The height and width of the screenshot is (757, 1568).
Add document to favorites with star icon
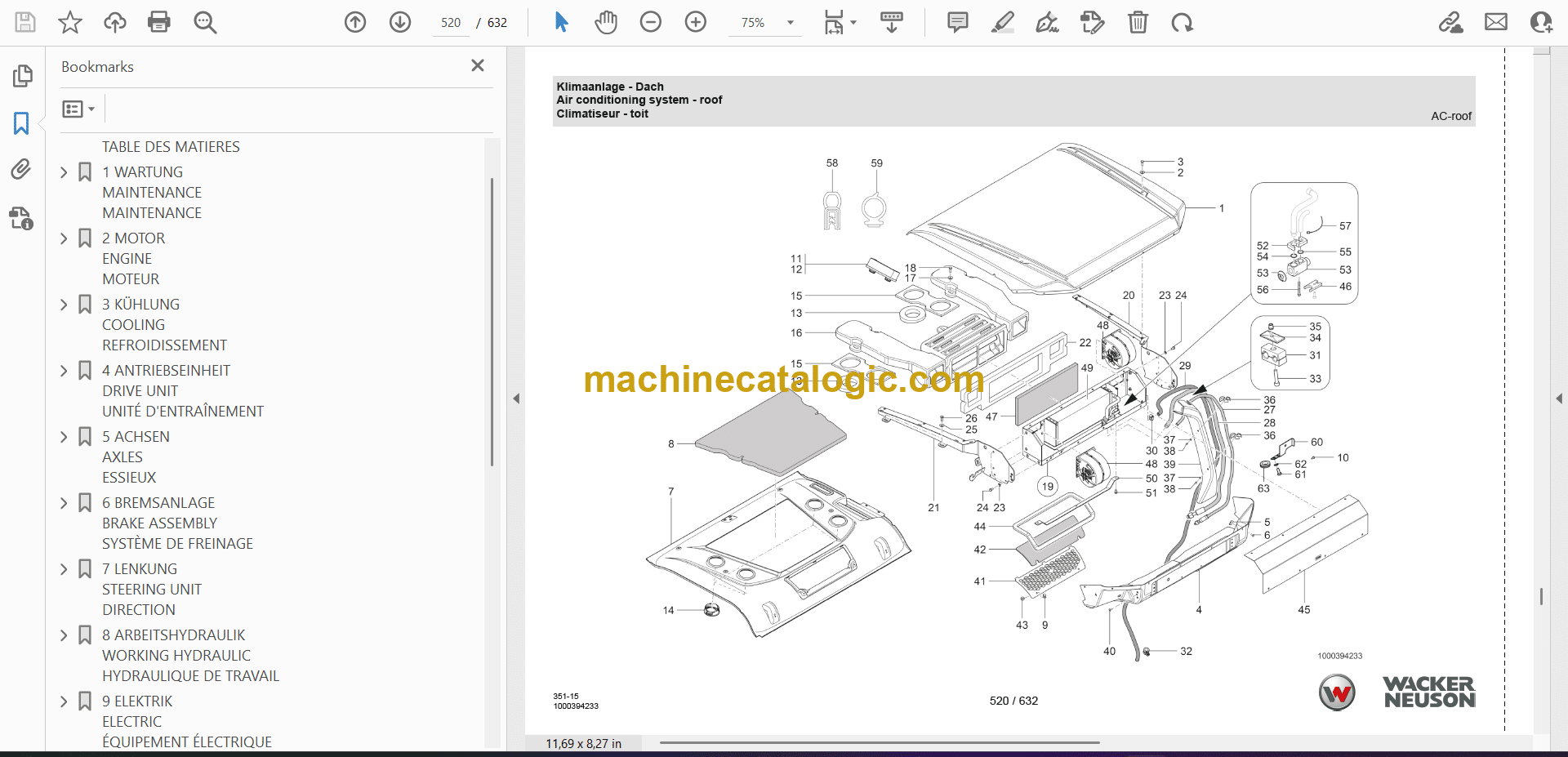tap(70, 22)
